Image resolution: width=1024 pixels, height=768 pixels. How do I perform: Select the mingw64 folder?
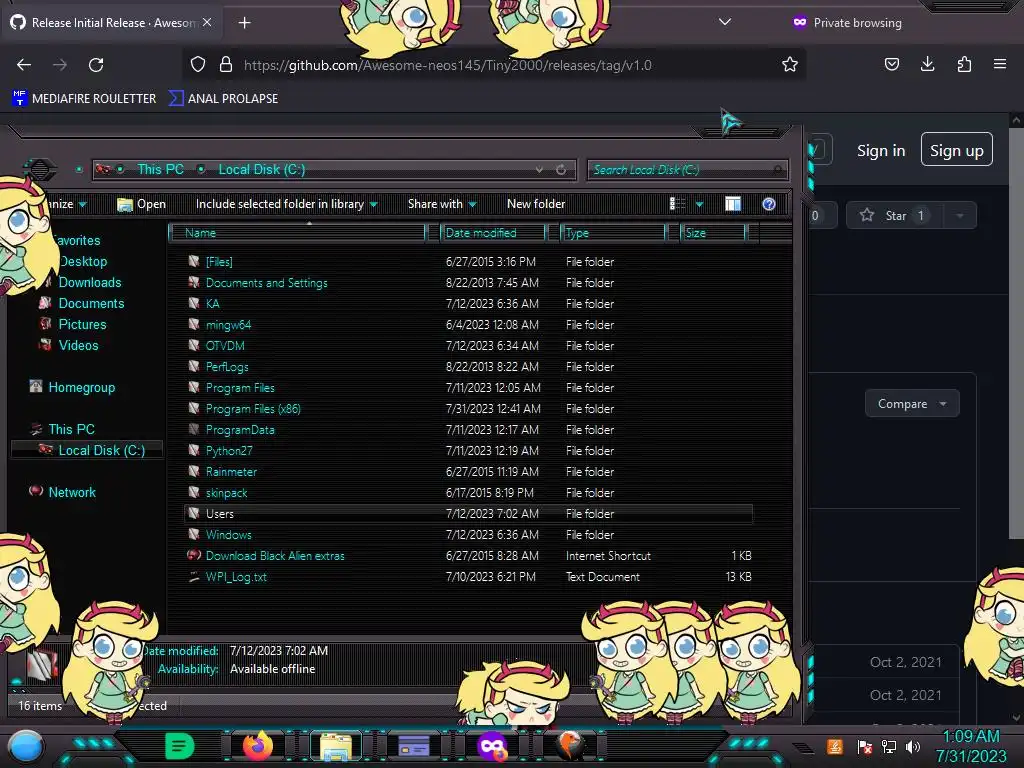point(228,325)
